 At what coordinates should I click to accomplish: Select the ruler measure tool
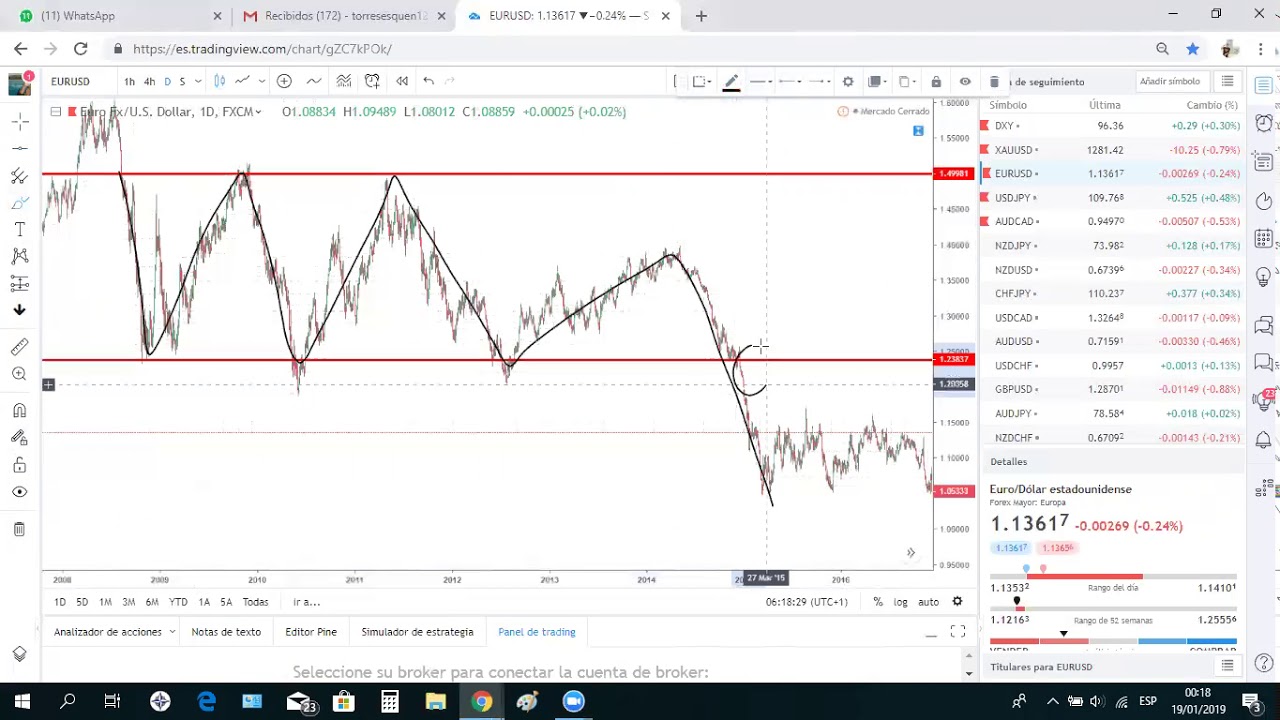click(19, 347)
